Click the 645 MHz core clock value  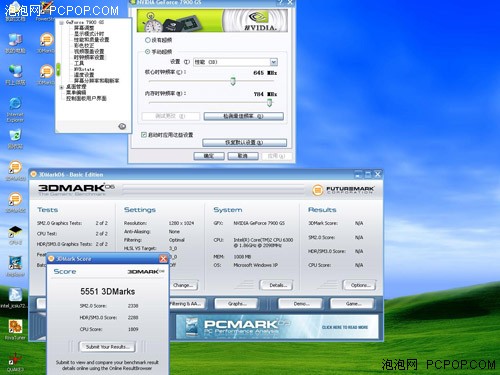click(x=265, y=73)
